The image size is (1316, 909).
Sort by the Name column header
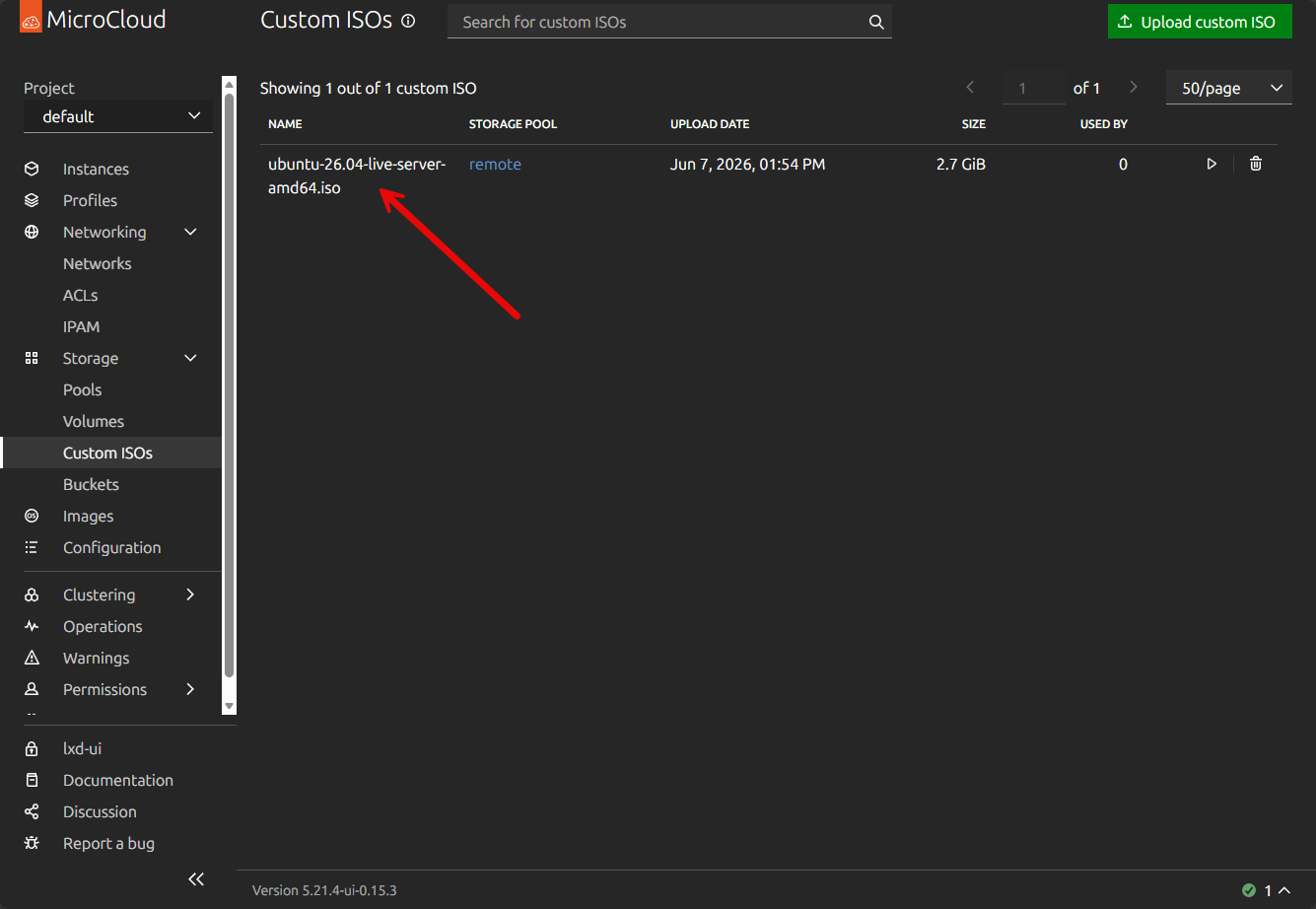[285, 124]
